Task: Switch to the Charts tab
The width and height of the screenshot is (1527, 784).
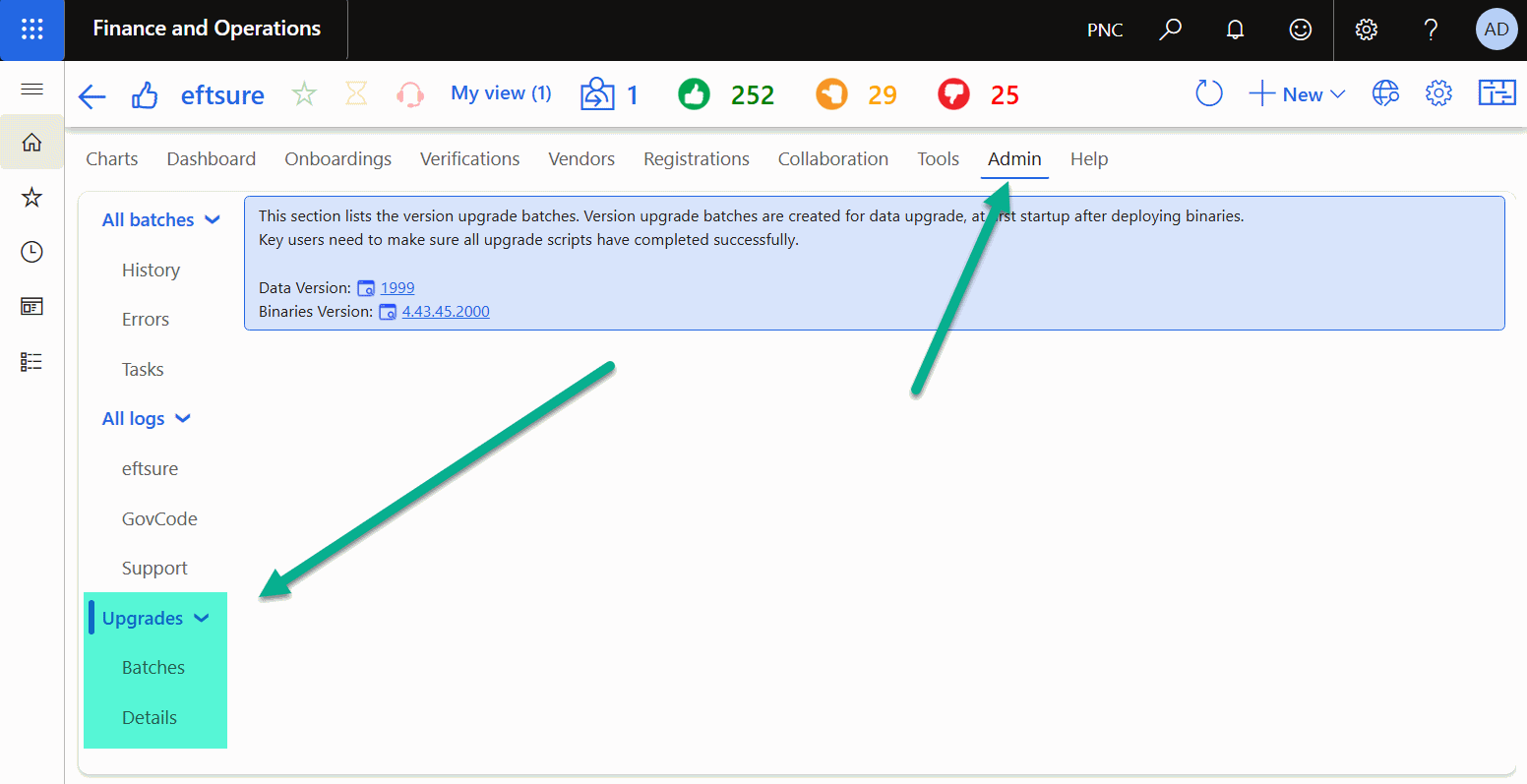Action: click(112, 159)
